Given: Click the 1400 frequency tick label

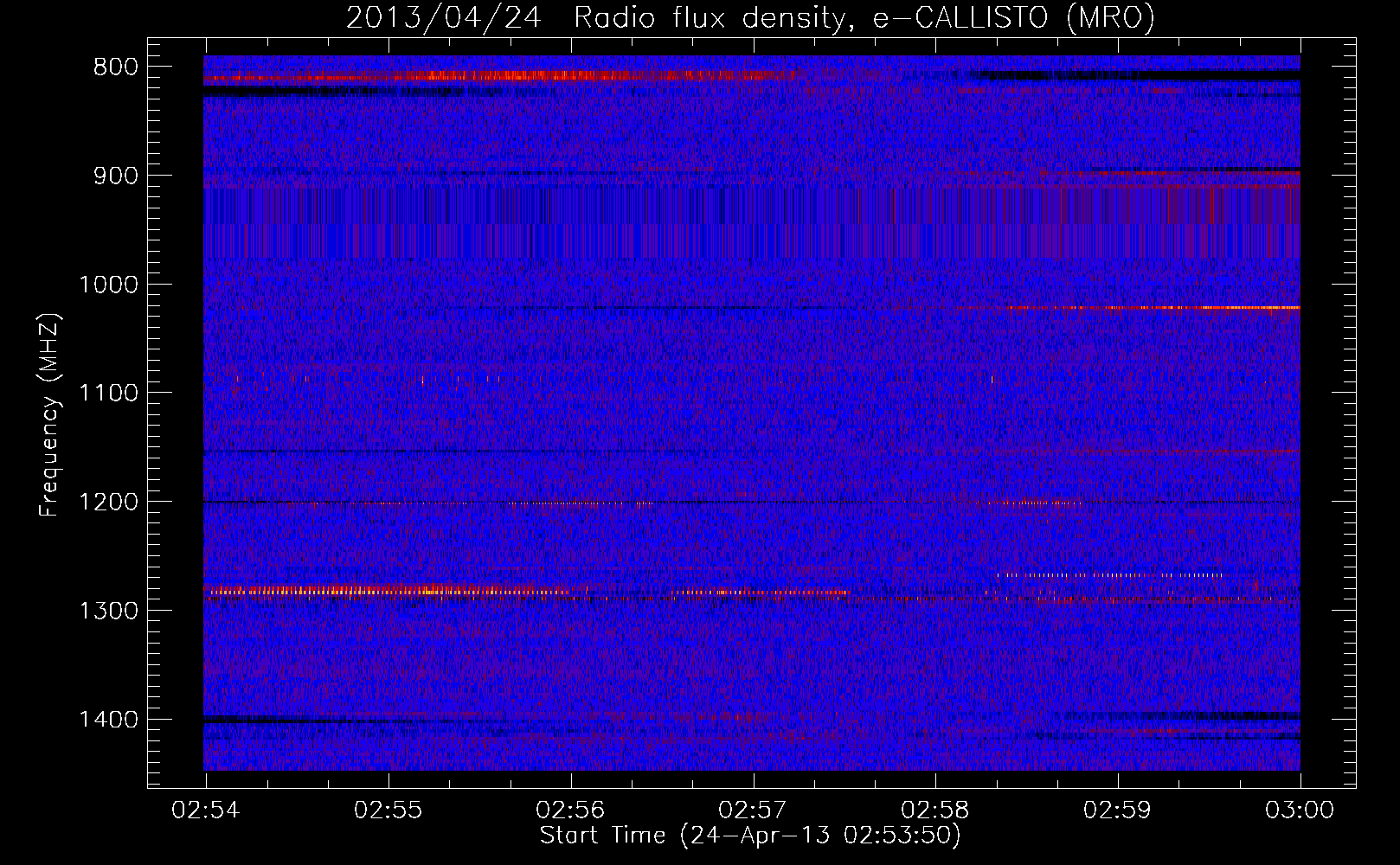Looking at the screenshot, I should tap(108, 720).
